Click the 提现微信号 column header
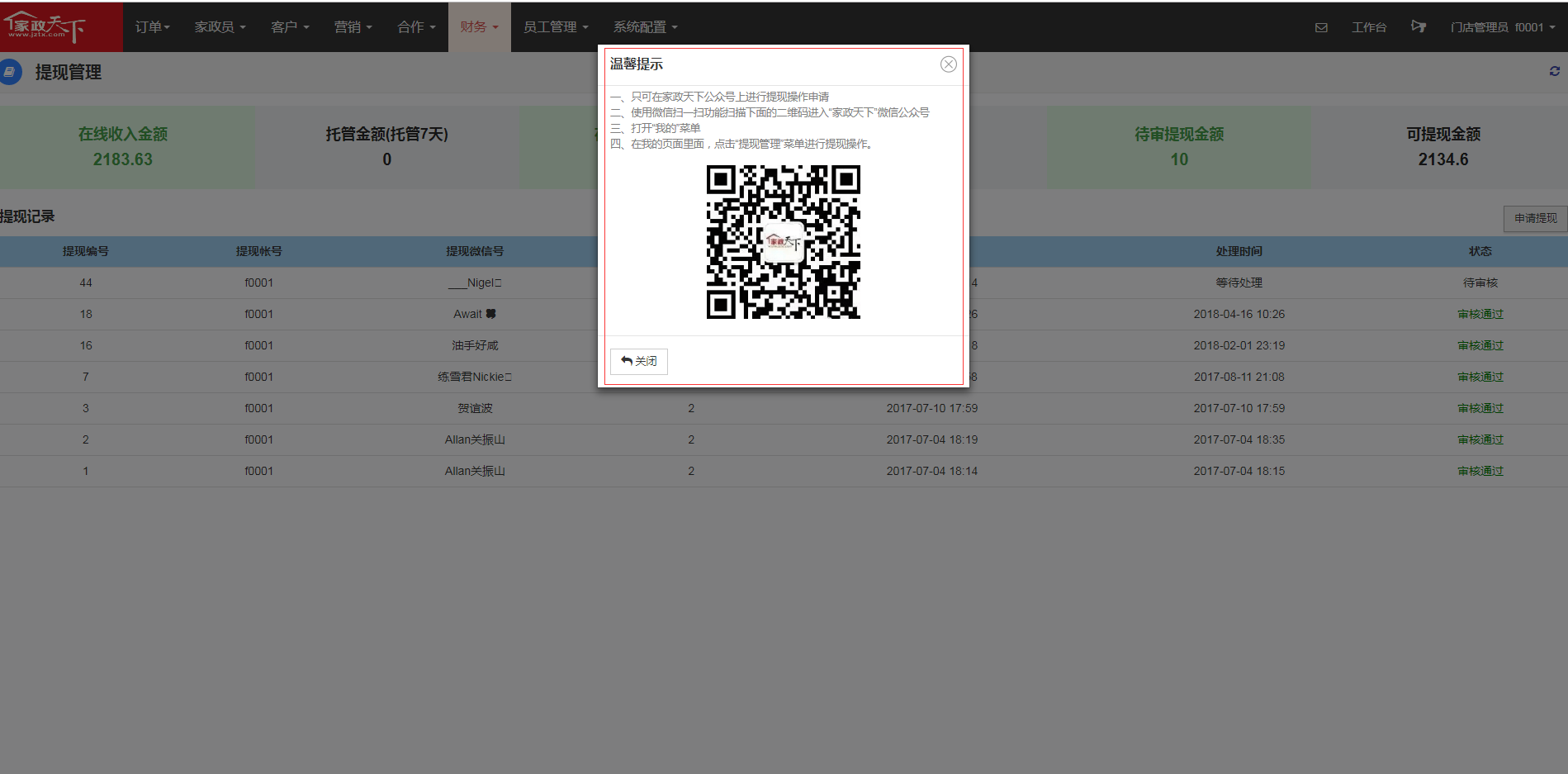1568x774 pixels. tap(475, 251)
